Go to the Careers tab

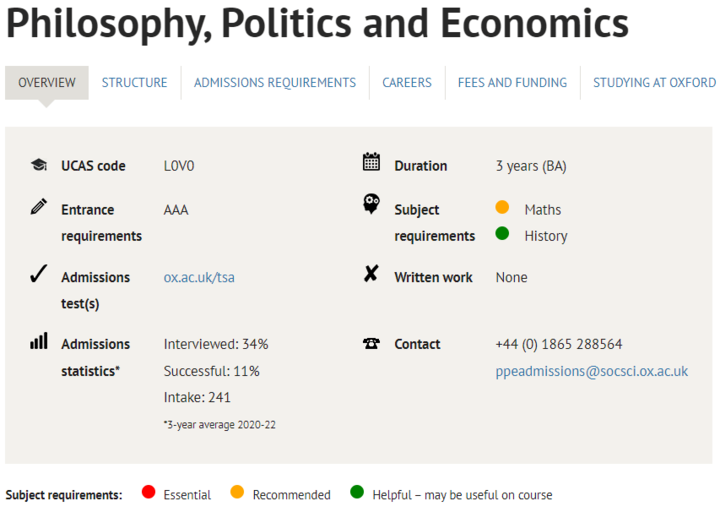407,83
